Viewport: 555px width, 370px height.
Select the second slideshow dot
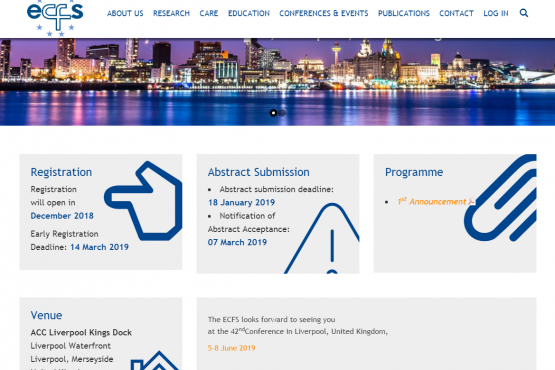point(282,113)
